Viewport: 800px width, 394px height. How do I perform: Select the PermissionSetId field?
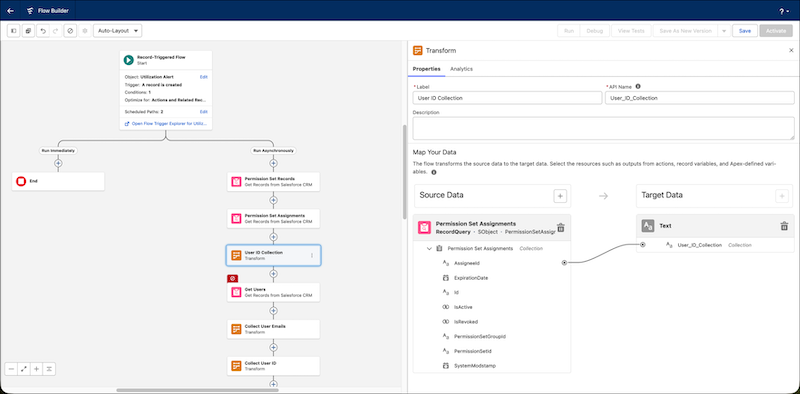coord(472,351)
